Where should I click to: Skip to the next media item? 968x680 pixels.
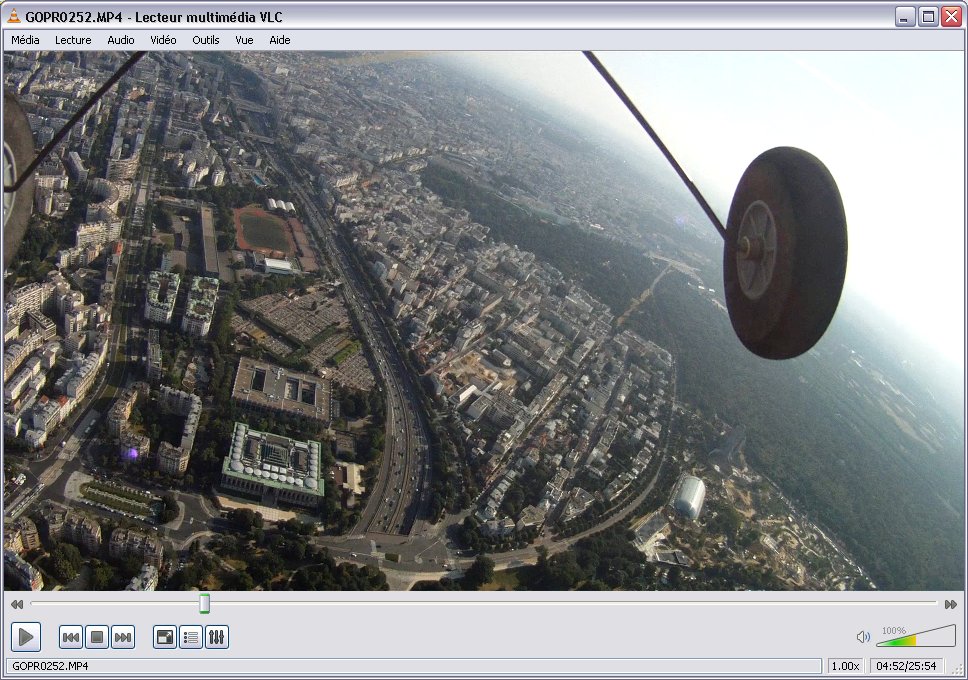(123, 637)
